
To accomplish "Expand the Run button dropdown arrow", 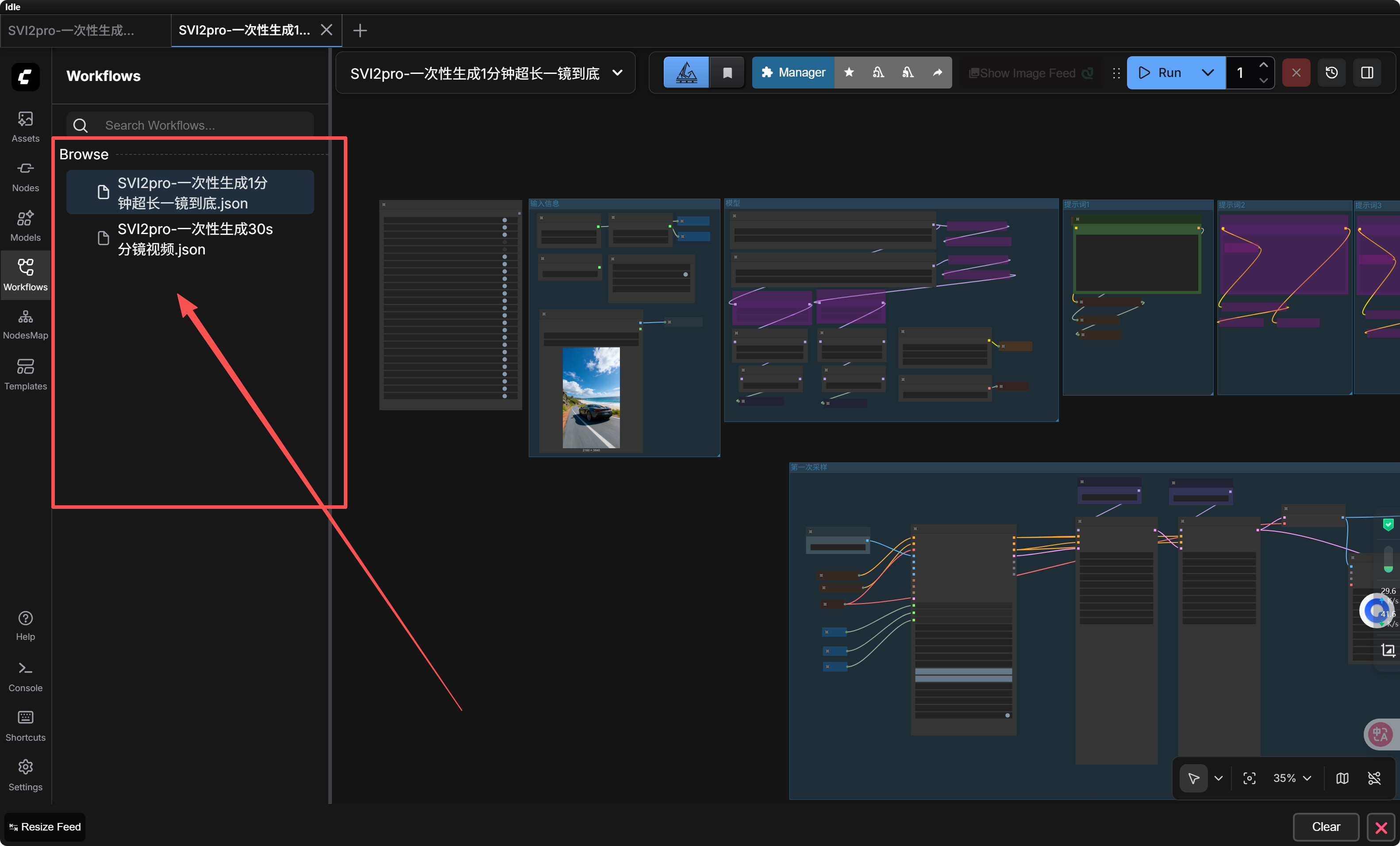I will (1208, 73).
